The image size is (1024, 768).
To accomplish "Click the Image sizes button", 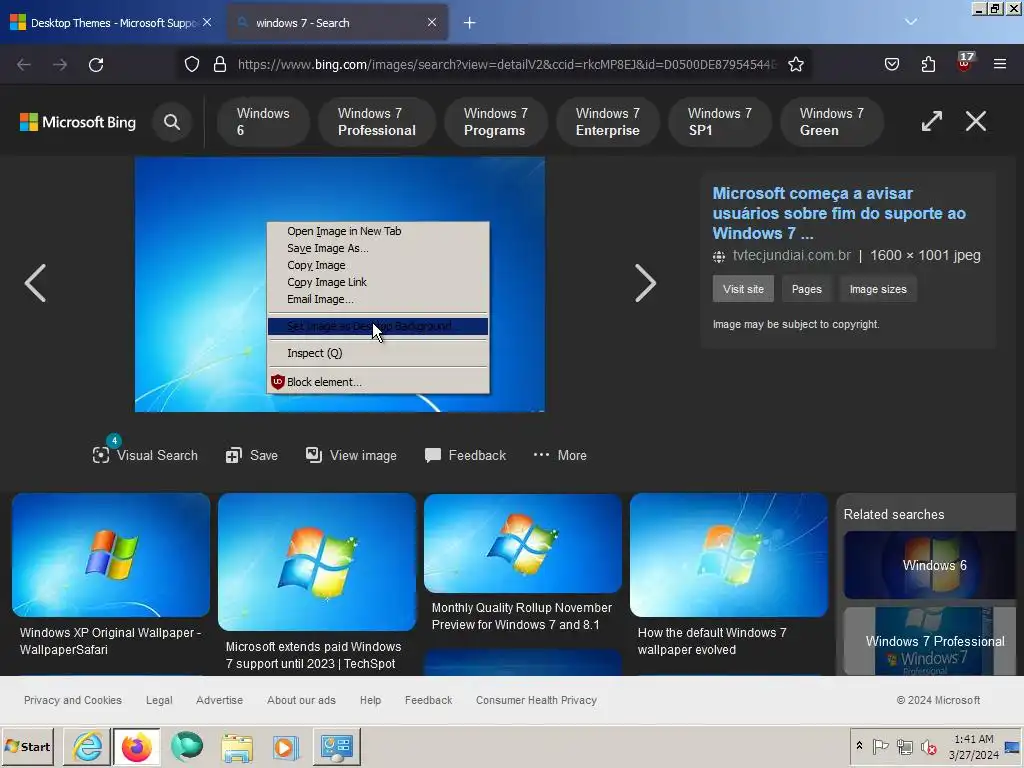I will [x=878, y=289].
